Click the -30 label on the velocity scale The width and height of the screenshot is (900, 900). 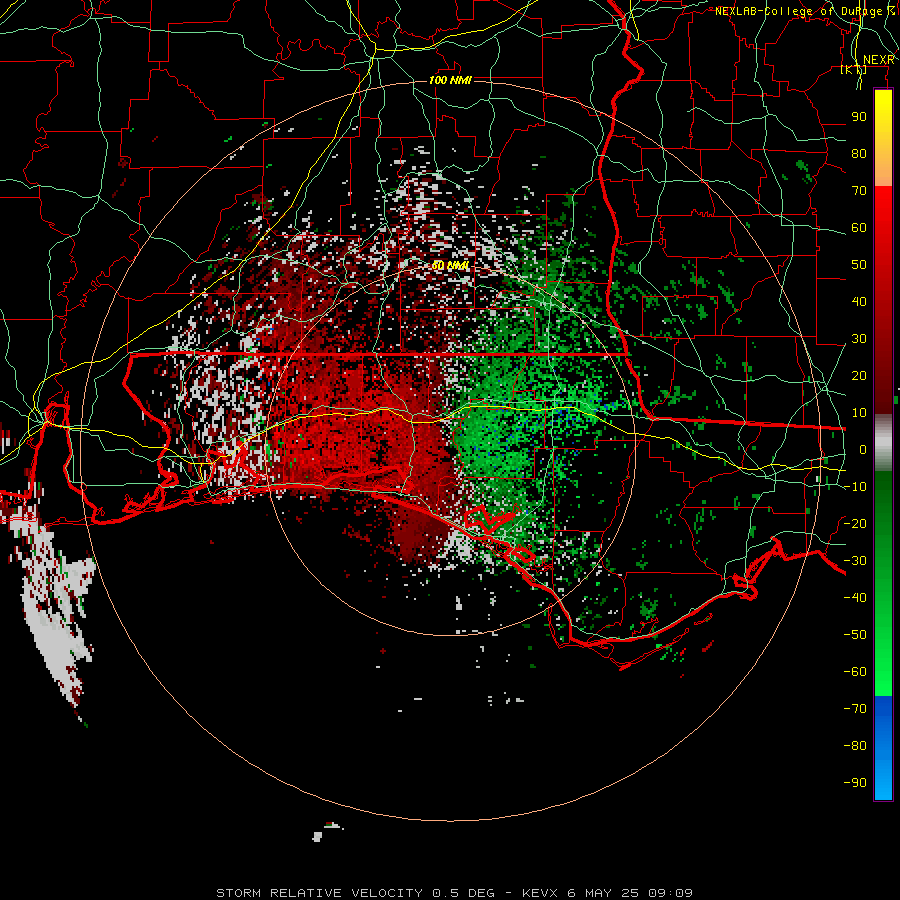pos(855,561)
